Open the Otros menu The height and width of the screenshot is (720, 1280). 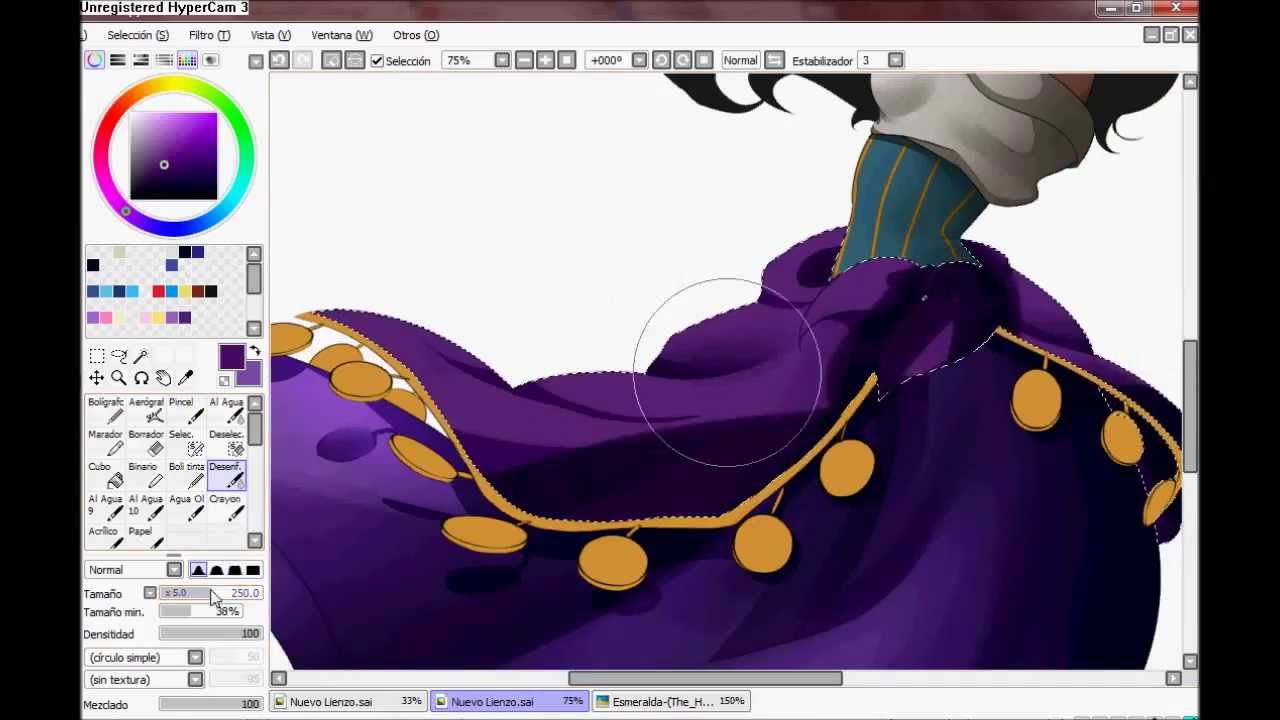click(416, 35)
